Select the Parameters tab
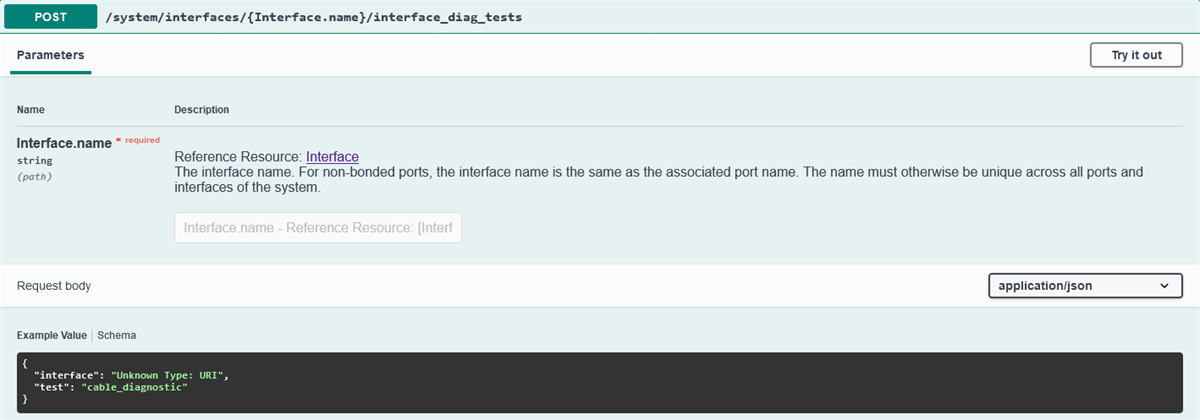Screen dimensions: 1200x420 click(x=51, y=55)
